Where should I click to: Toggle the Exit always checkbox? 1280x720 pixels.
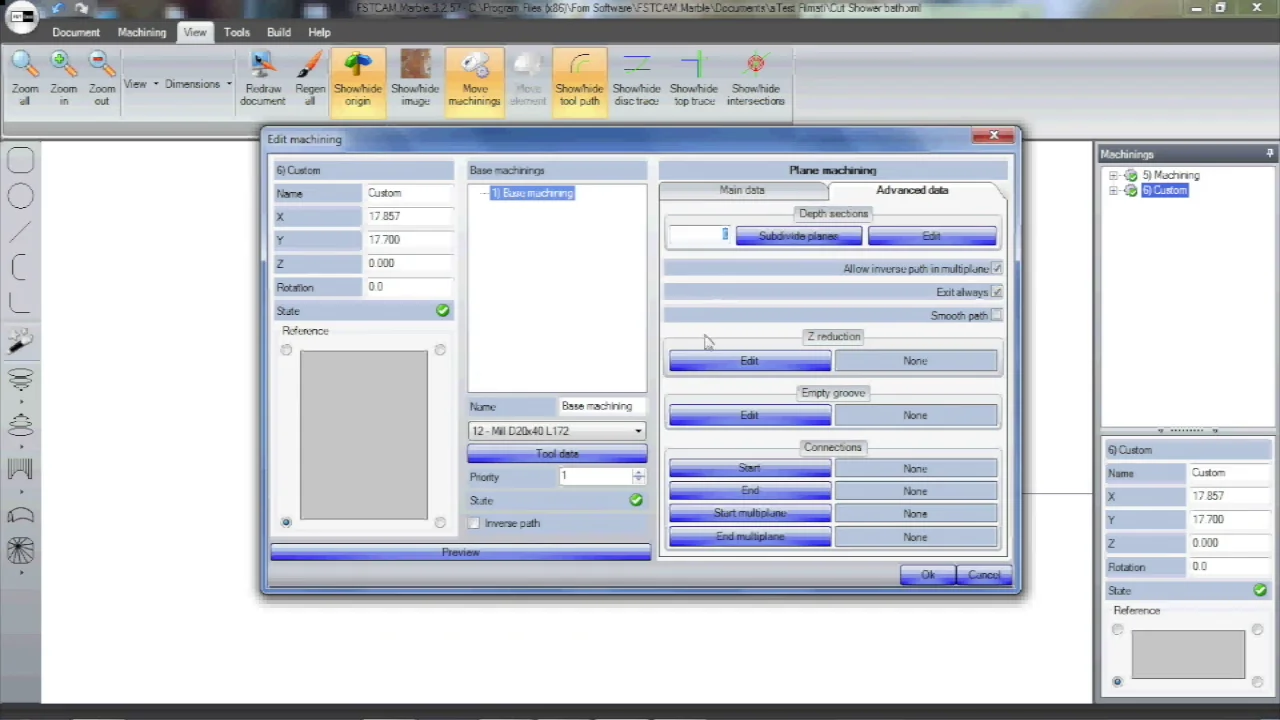[x=996, y=292]
